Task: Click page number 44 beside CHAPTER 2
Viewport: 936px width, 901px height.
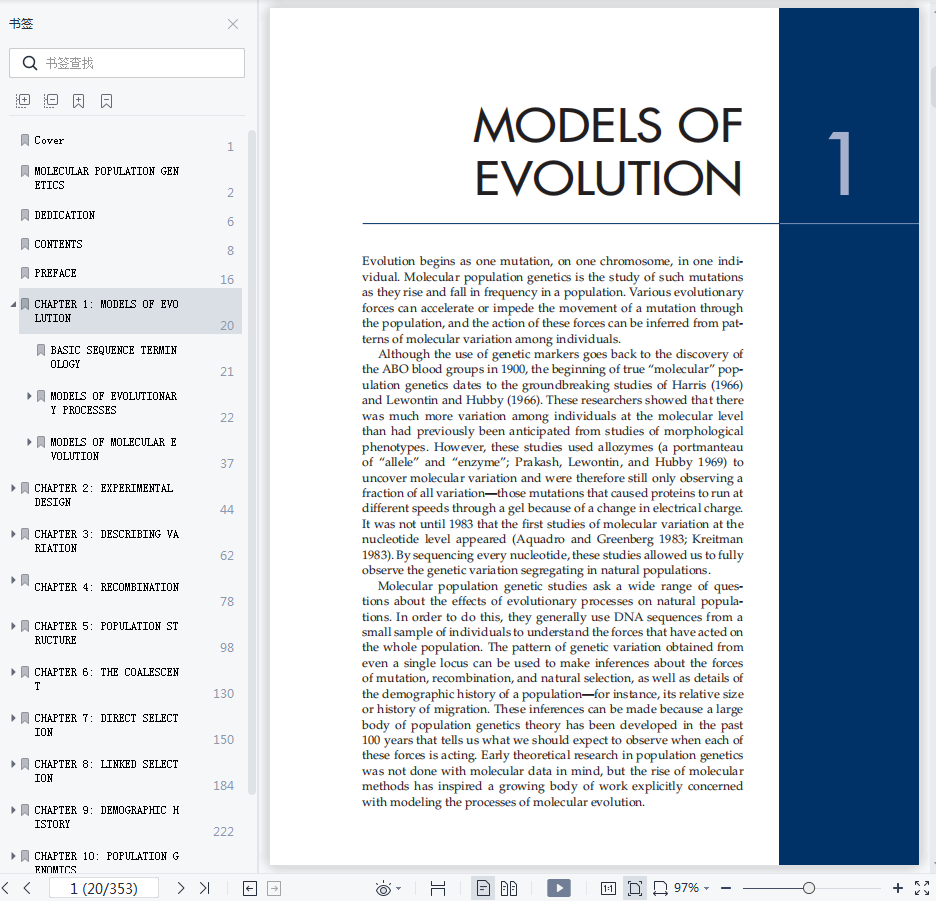Action: pos(227,510)
